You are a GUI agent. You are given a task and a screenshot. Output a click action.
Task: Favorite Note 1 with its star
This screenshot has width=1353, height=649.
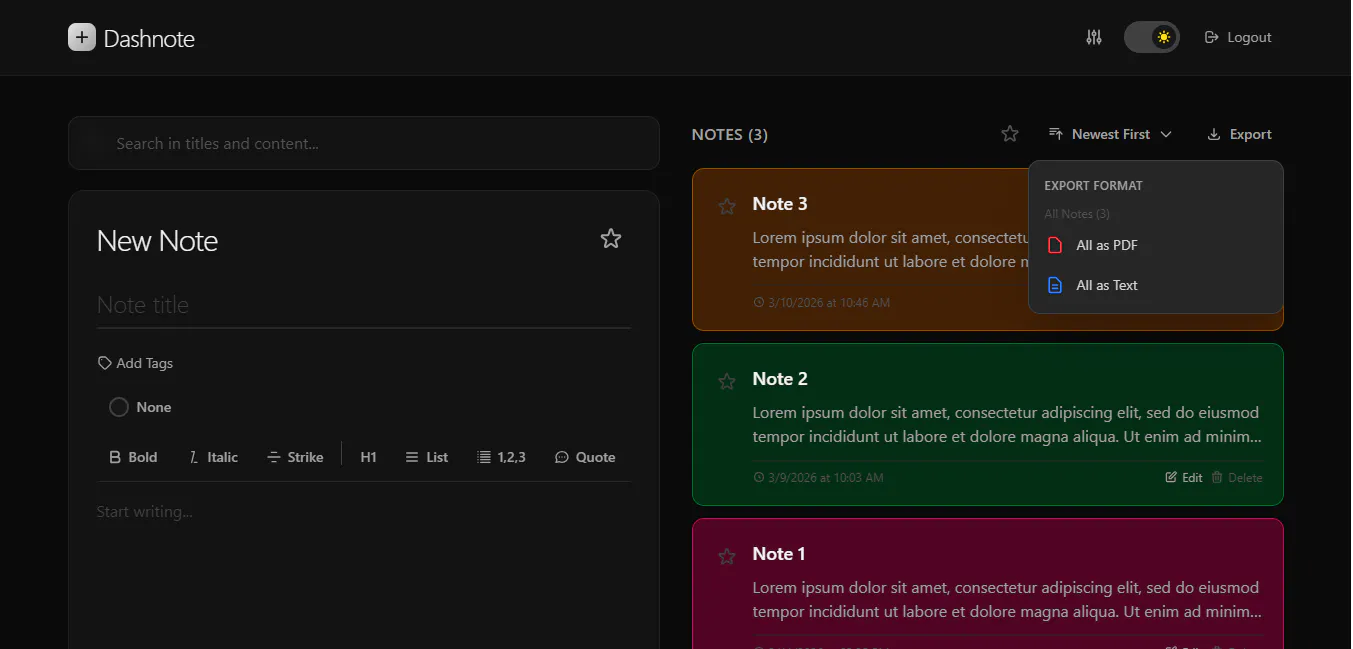click(x=727, y=556)
